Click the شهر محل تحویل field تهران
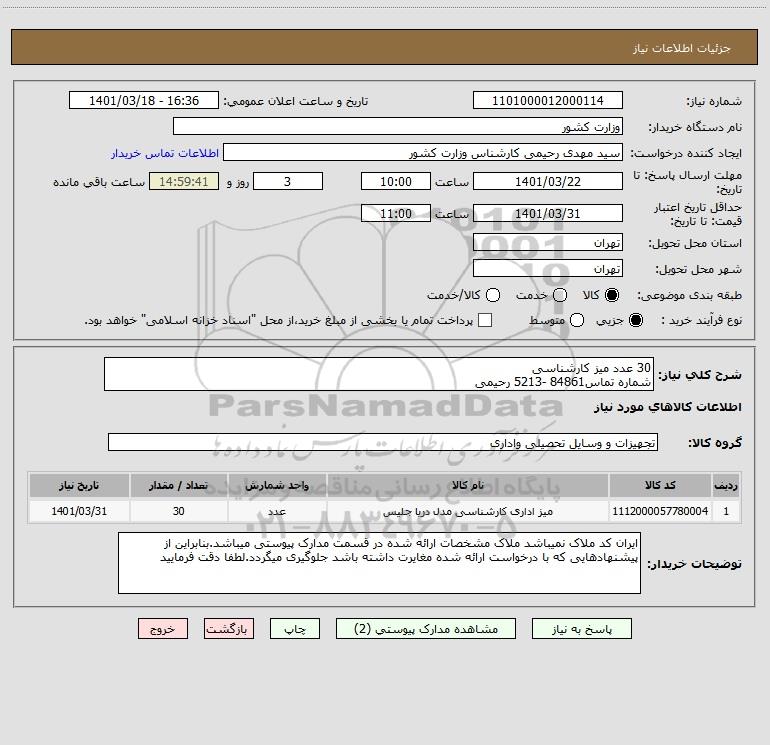770x745 pixels. pyautogui.click(x=548, y=269)
